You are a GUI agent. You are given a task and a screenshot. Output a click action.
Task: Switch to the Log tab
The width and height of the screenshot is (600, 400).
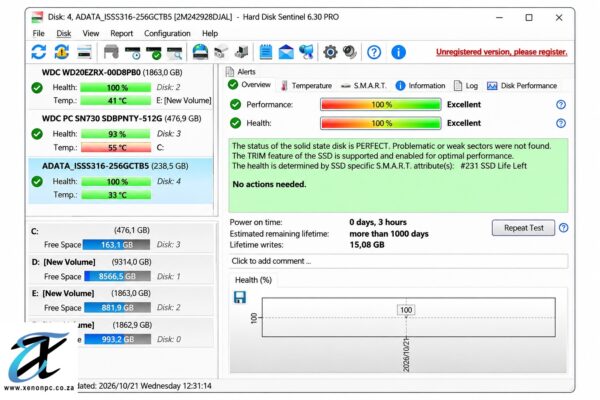(466, 86)
